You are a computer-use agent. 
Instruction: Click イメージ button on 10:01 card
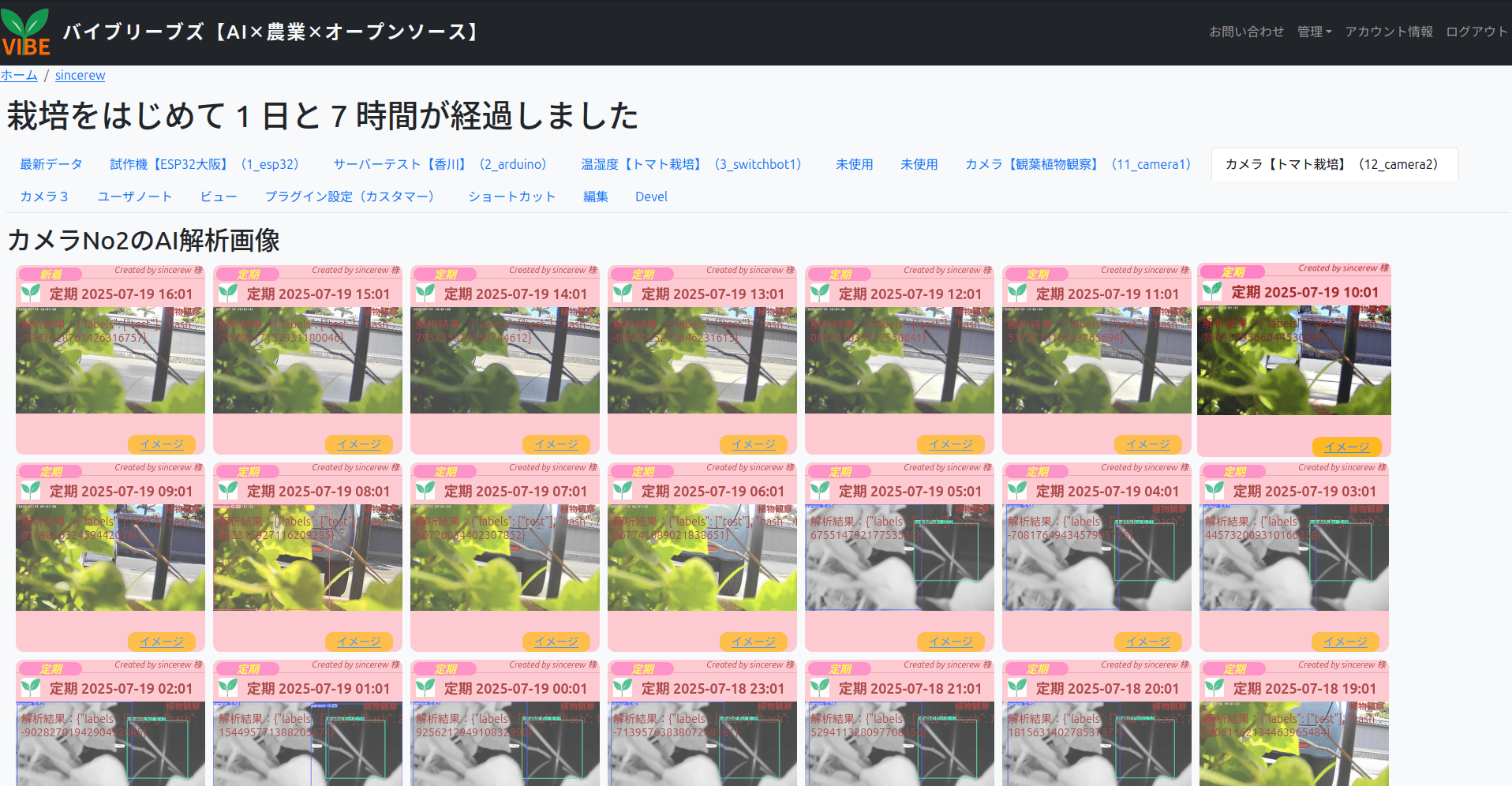[x=1347, y=447]
